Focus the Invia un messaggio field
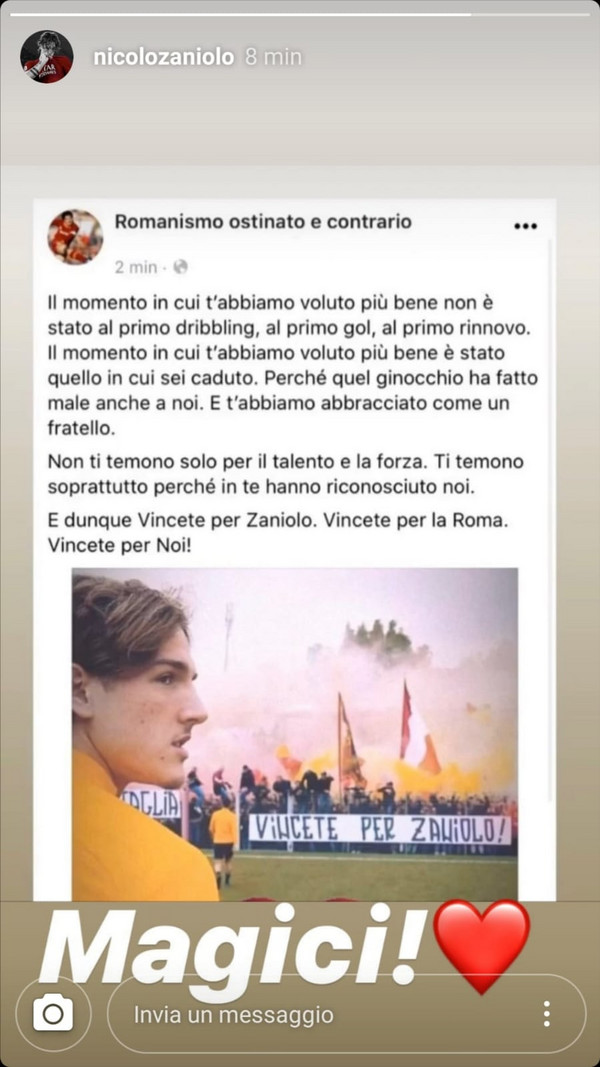The image size is (600, 1067). click(x=346, y=1015)
